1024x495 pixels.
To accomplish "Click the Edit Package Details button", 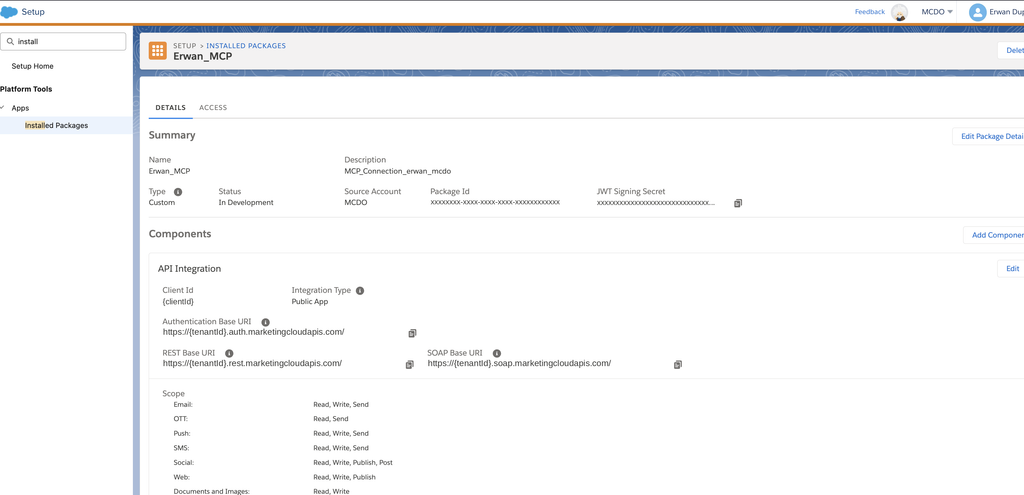I will (988, 136).
